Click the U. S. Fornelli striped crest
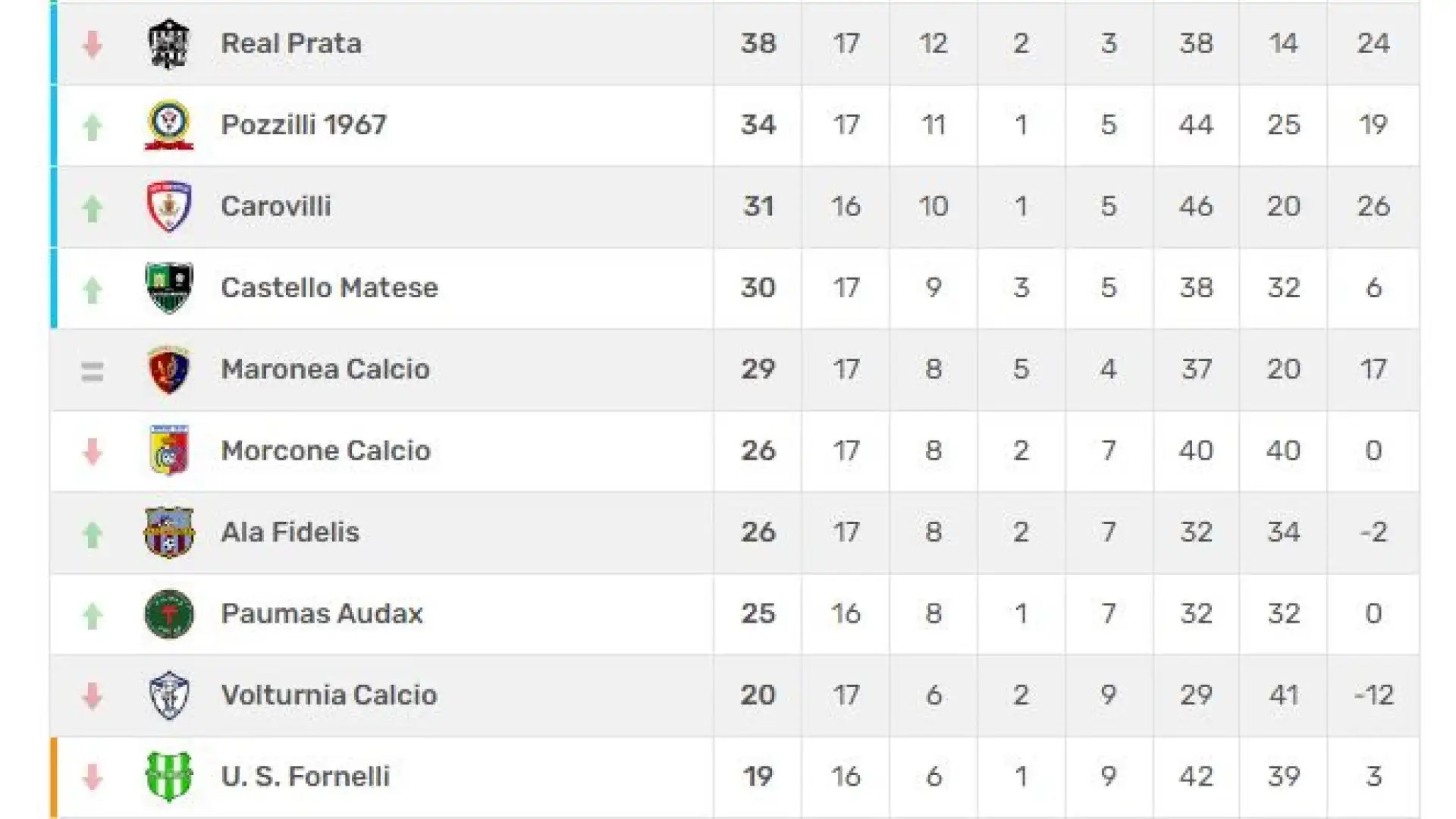Image resolution: width=1456 pixels, height=819 pixels. pyautogui.click(x=168, y=777)
